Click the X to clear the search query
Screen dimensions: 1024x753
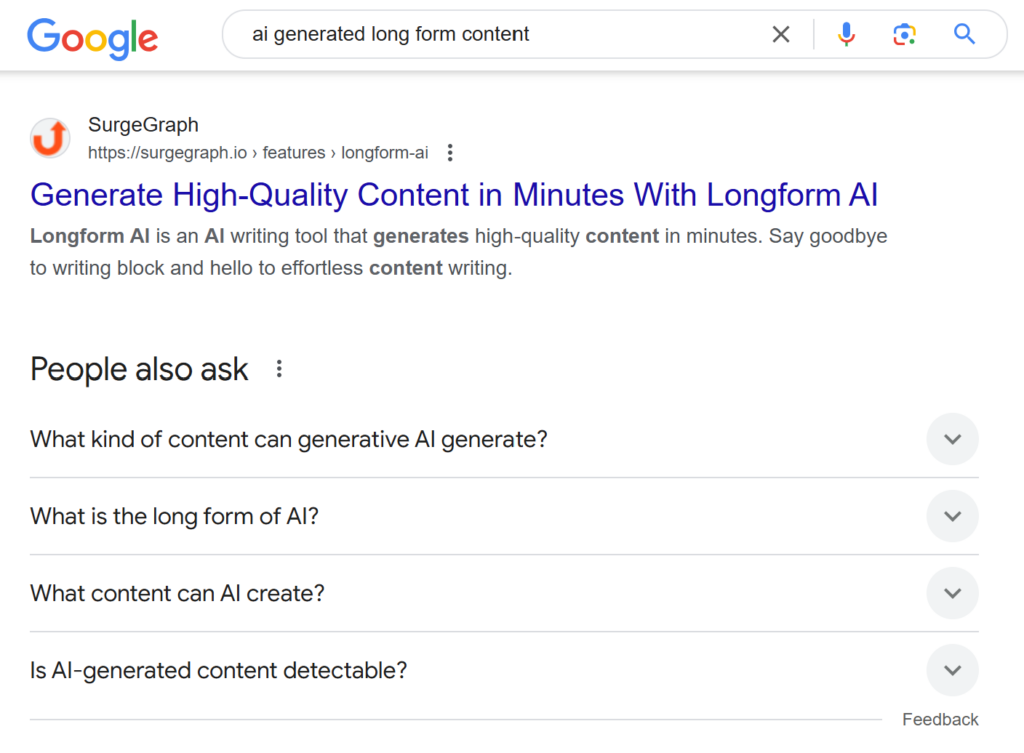pyautogui.click(x=781, y=33)
